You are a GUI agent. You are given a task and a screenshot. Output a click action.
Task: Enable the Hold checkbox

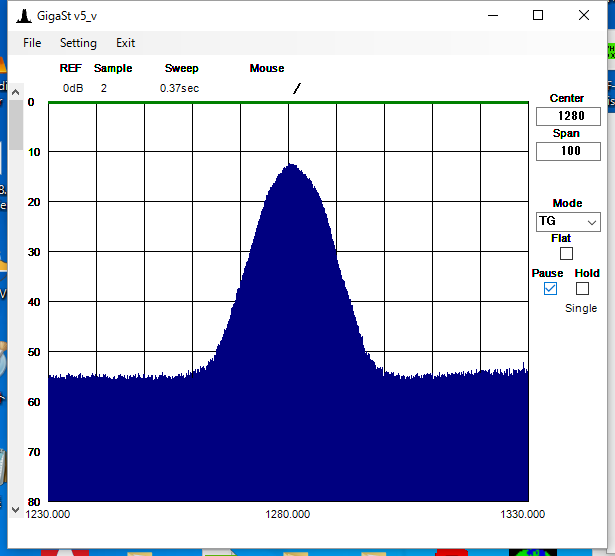click(582, 288)
